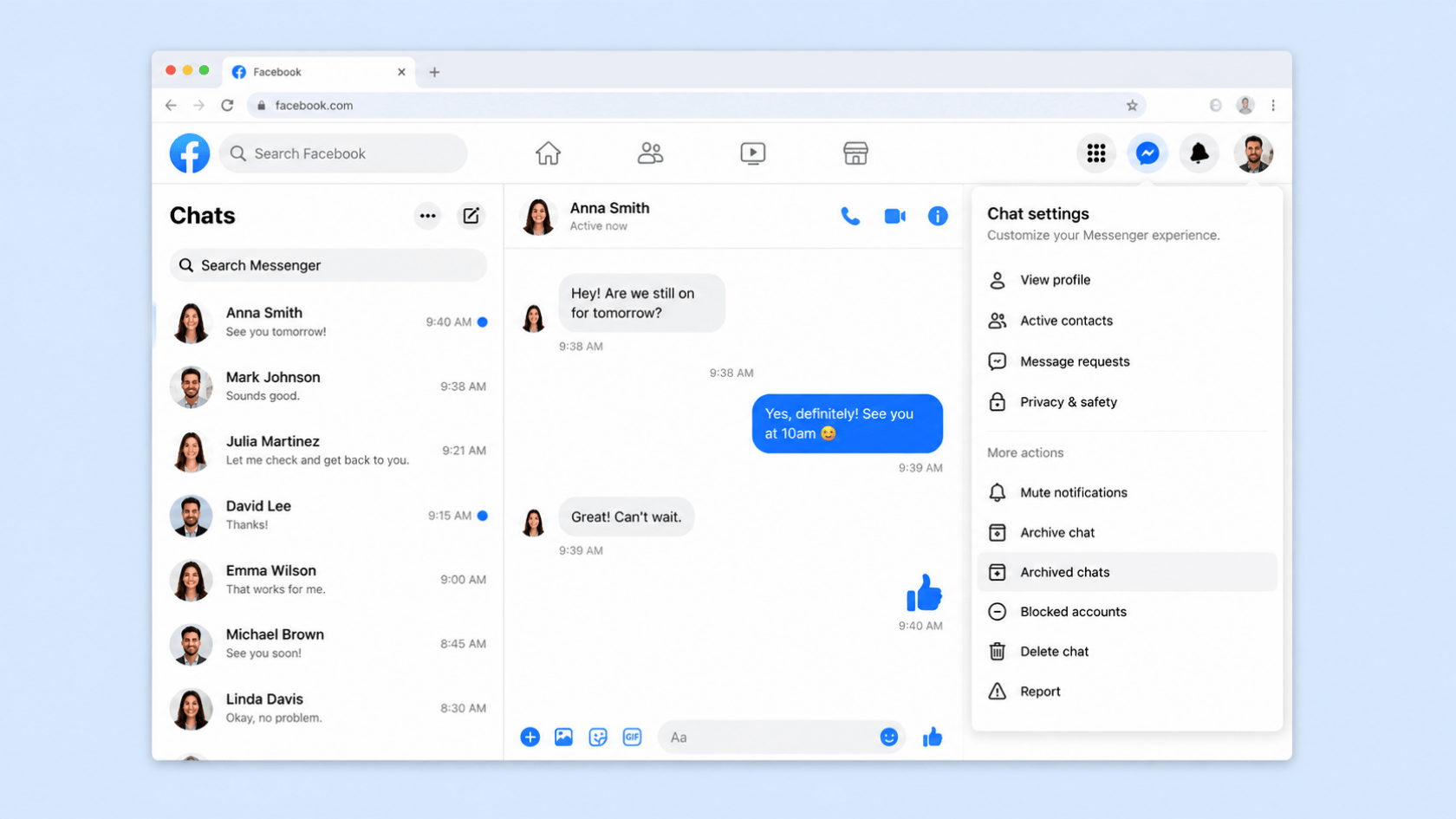
Task: Choose Report option
Action: tap(1127, 692)
